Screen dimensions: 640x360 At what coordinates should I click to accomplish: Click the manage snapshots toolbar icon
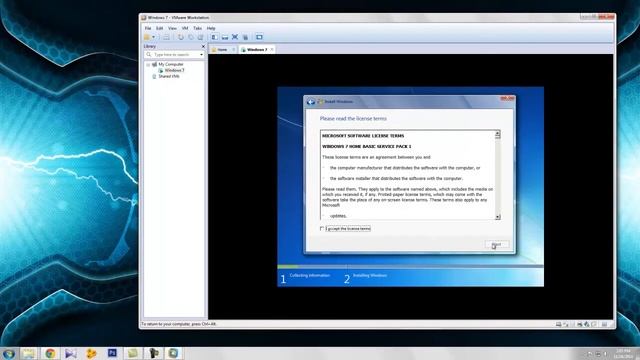click(200, 37)
